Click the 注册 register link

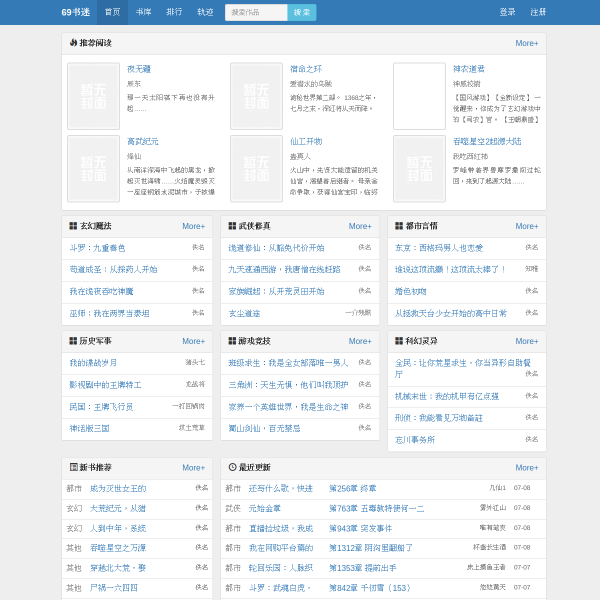coord(538,12)
